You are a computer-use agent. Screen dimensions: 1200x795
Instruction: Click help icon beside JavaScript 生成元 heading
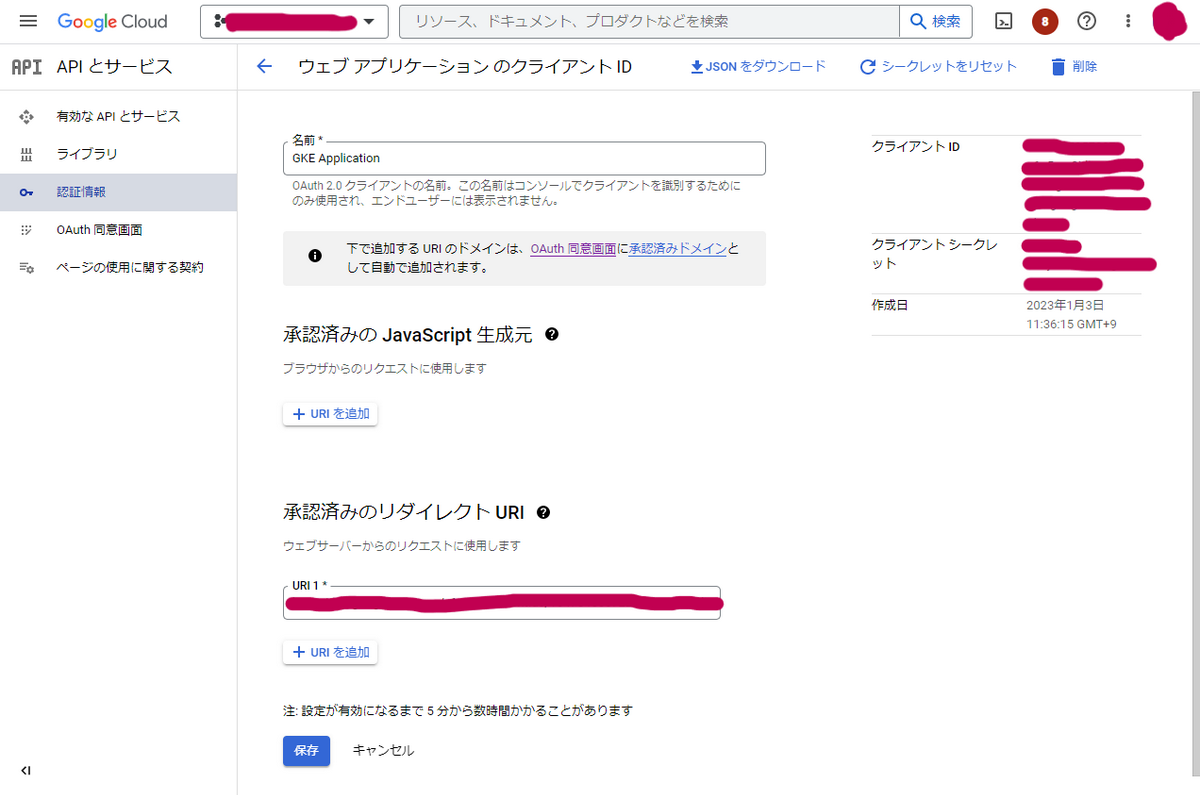[552, 335]
